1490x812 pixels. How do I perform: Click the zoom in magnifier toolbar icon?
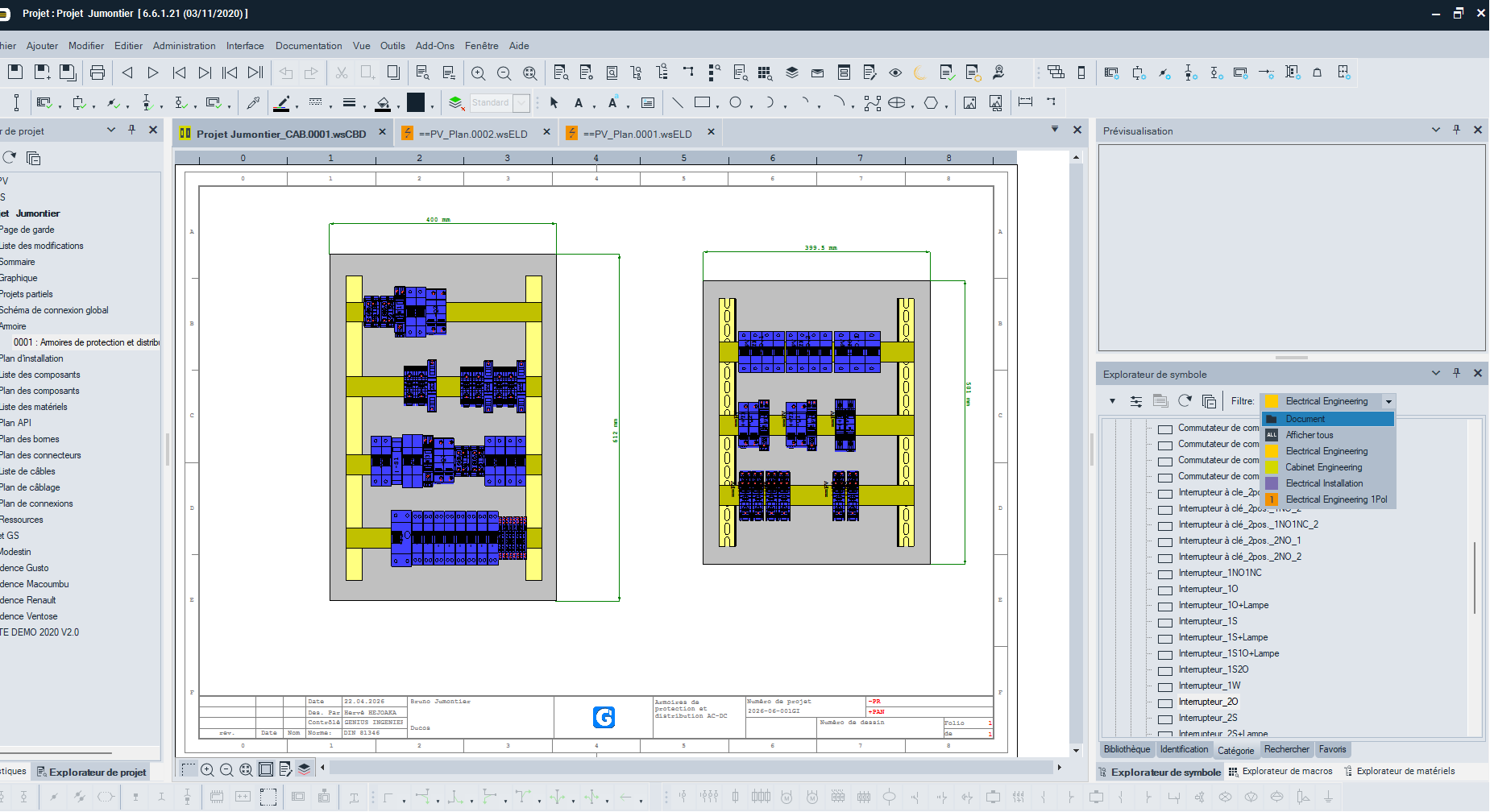[478, 73]
